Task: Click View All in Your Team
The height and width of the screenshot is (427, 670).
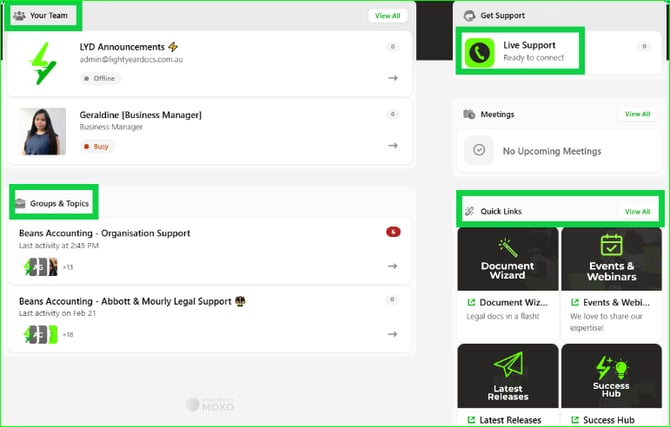Action: point(387,16)
